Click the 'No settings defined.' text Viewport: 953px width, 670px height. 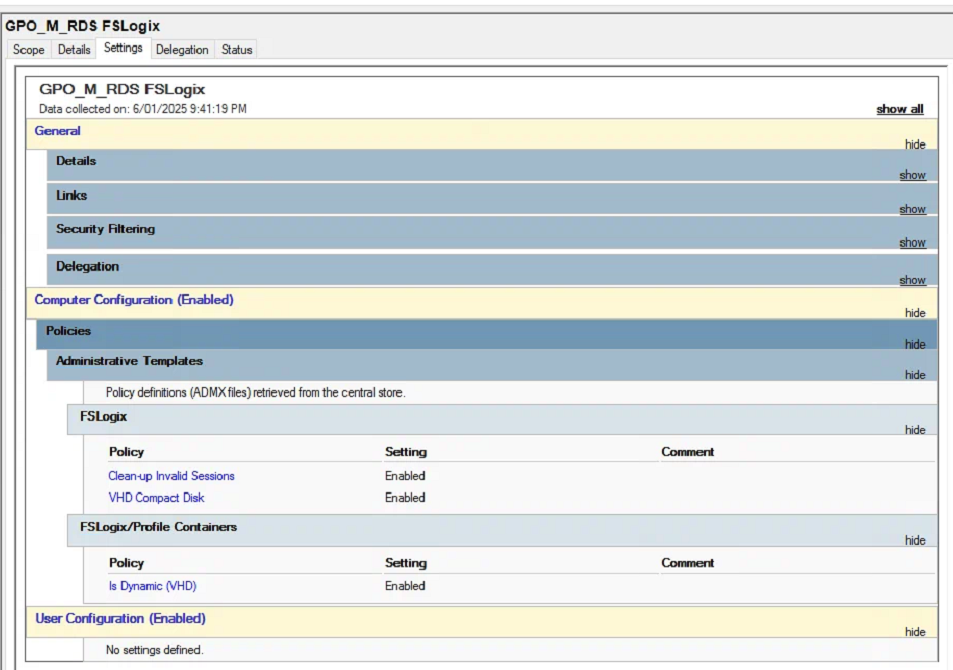pos(154,650)
